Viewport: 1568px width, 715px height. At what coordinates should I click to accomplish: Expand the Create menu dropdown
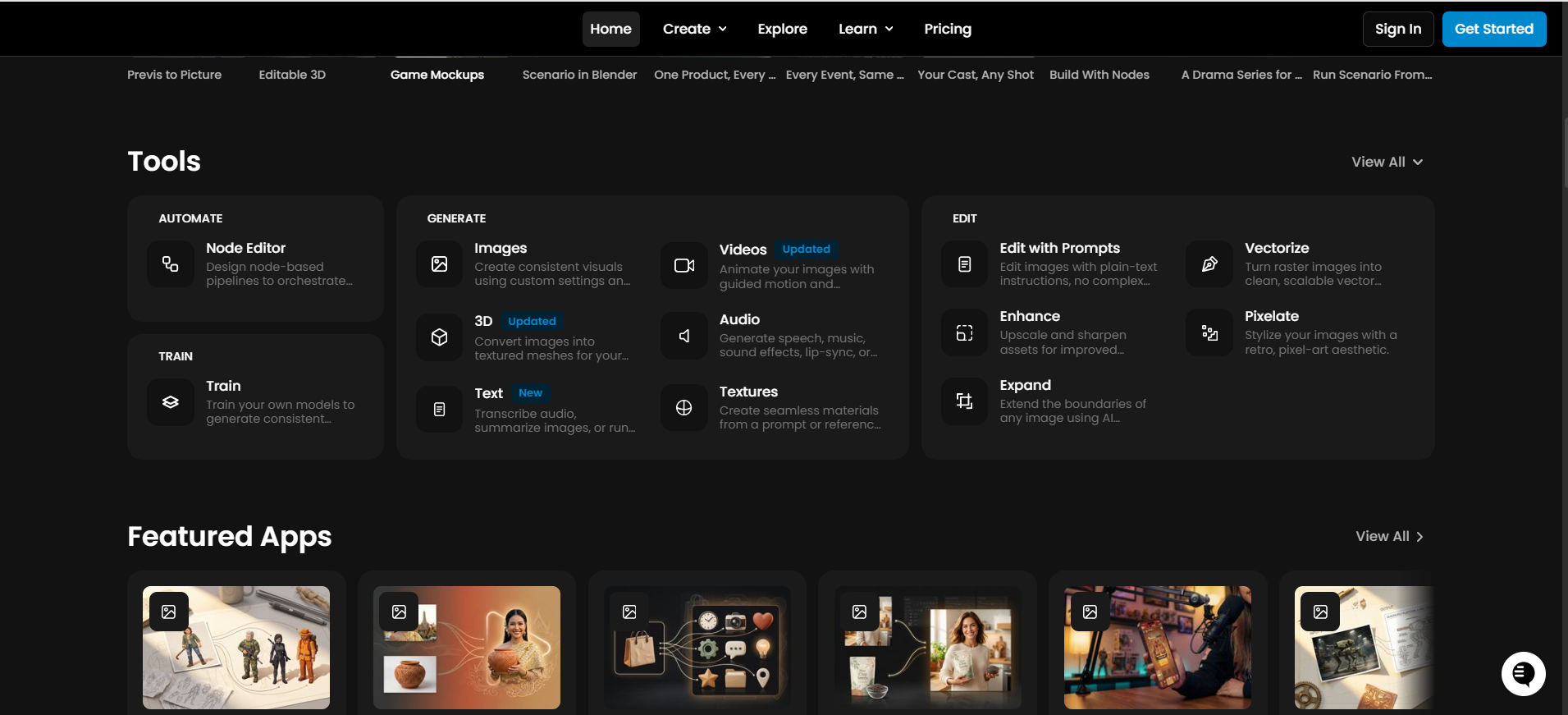click(695, 29)
